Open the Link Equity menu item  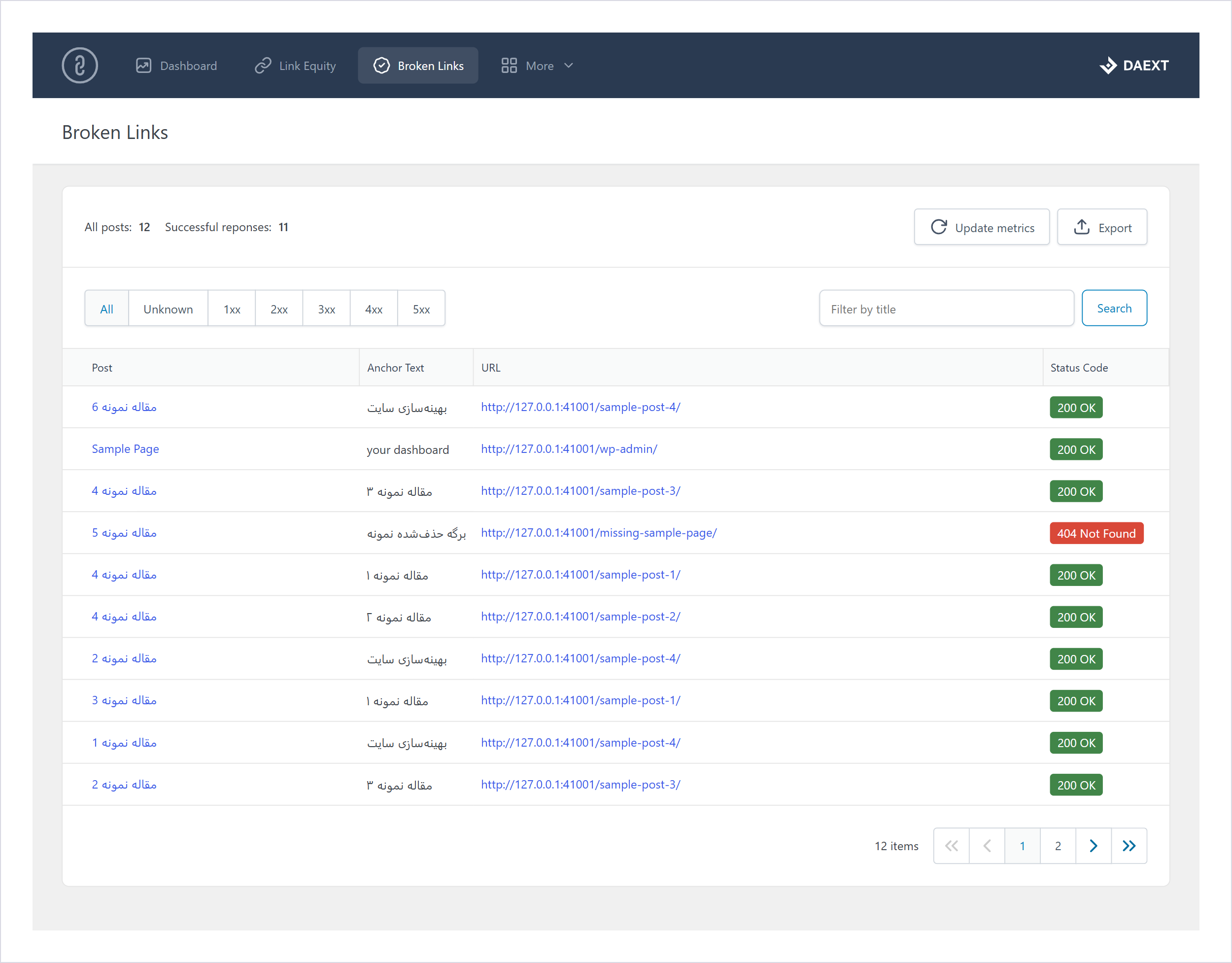[x=295, y=66]
